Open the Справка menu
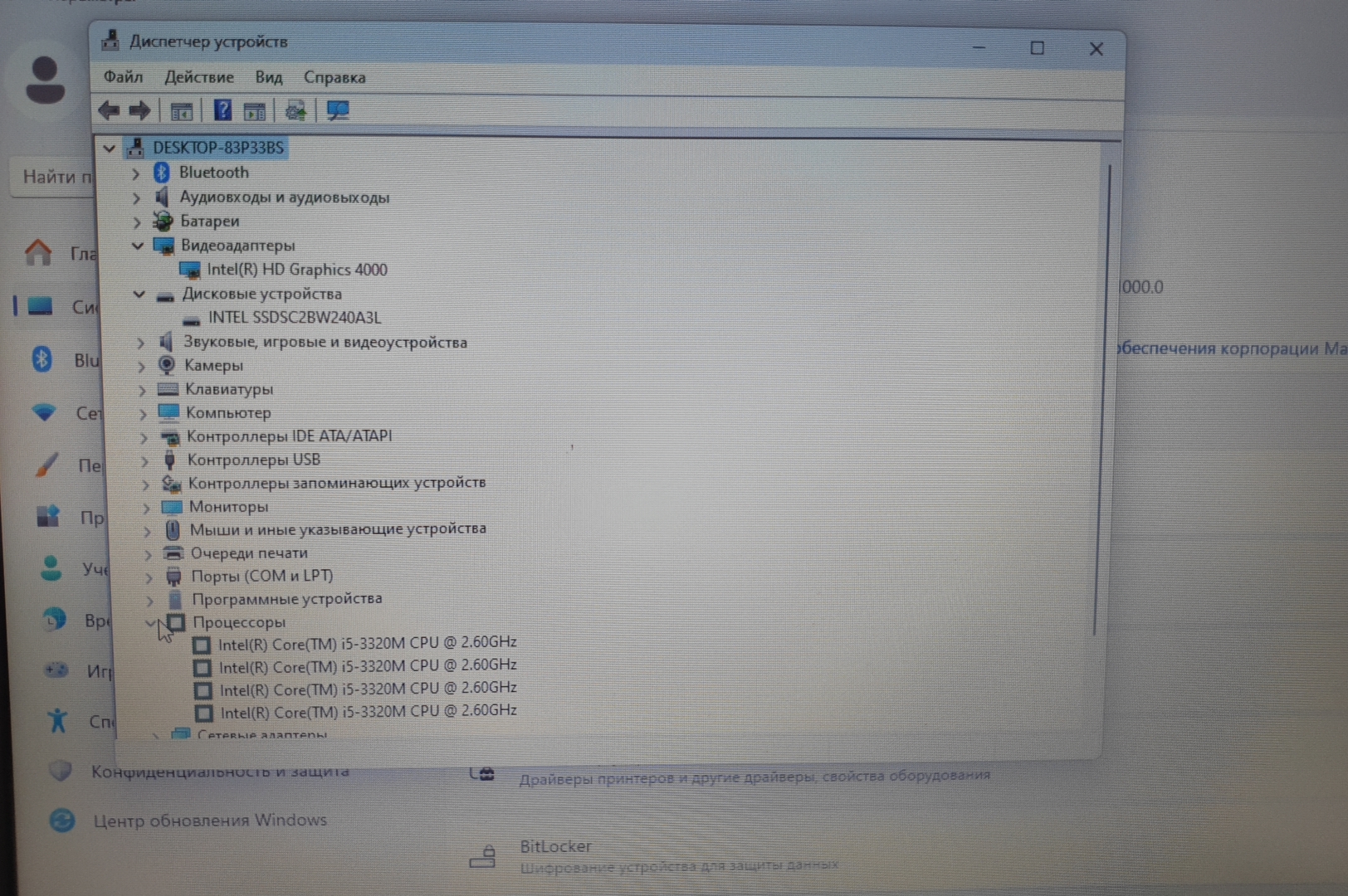The image size is (1348, 896). pos(335,77)
